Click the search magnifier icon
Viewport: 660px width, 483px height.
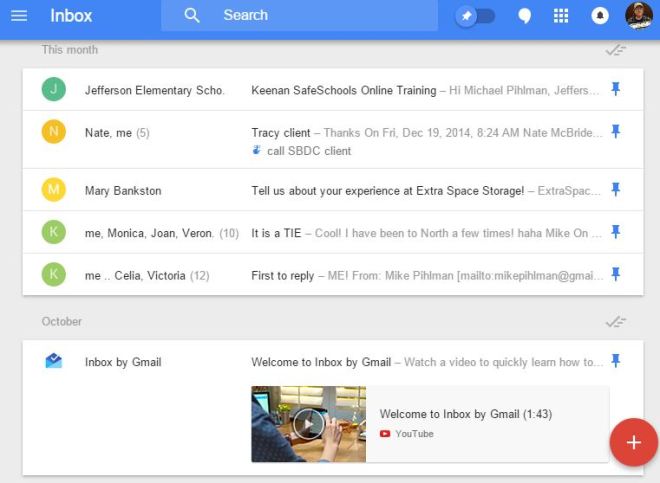tap(192, 16)
